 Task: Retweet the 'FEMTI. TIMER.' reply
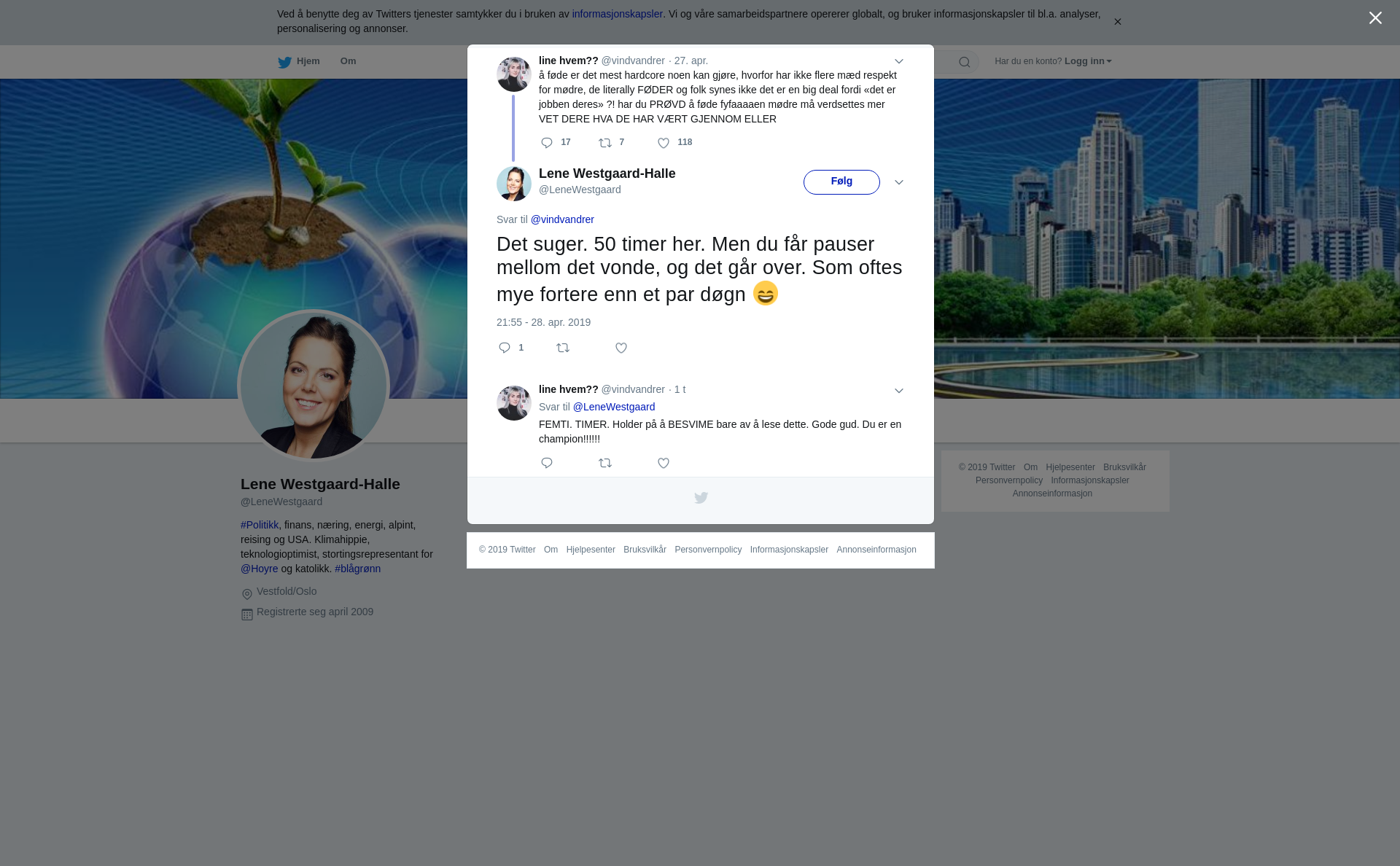605,463
